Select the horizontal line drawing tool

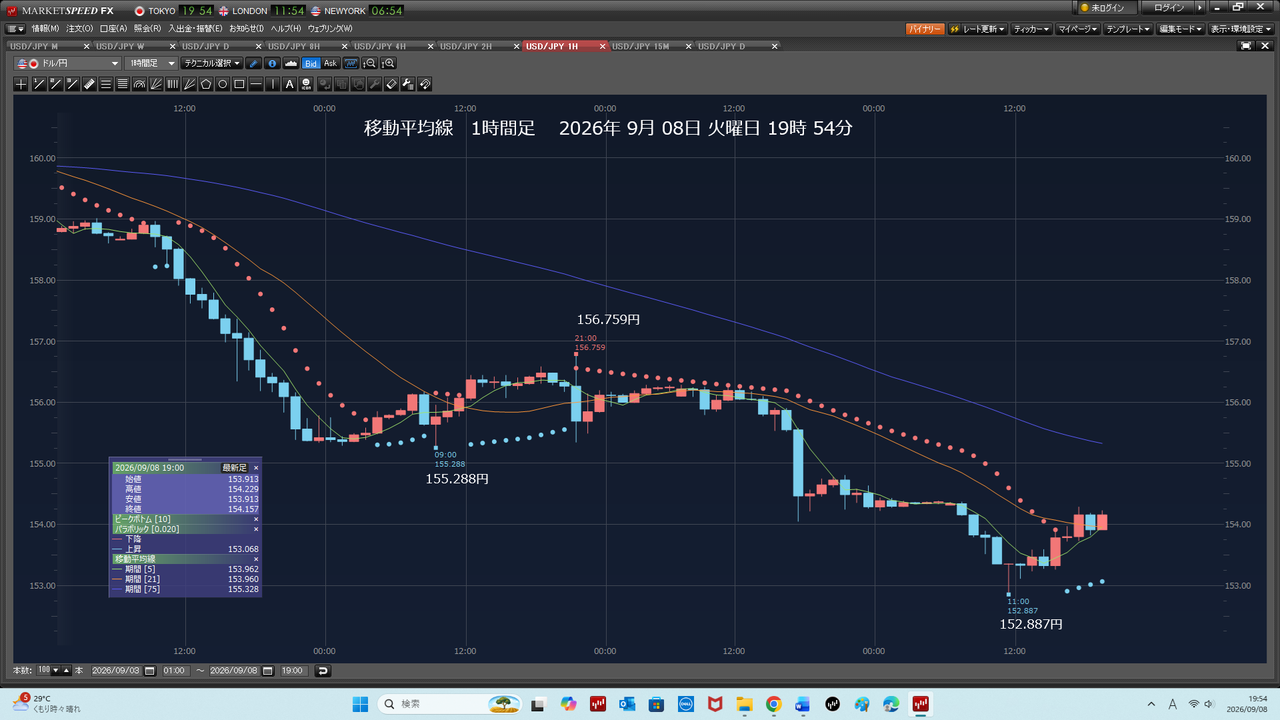coord(256,84)
